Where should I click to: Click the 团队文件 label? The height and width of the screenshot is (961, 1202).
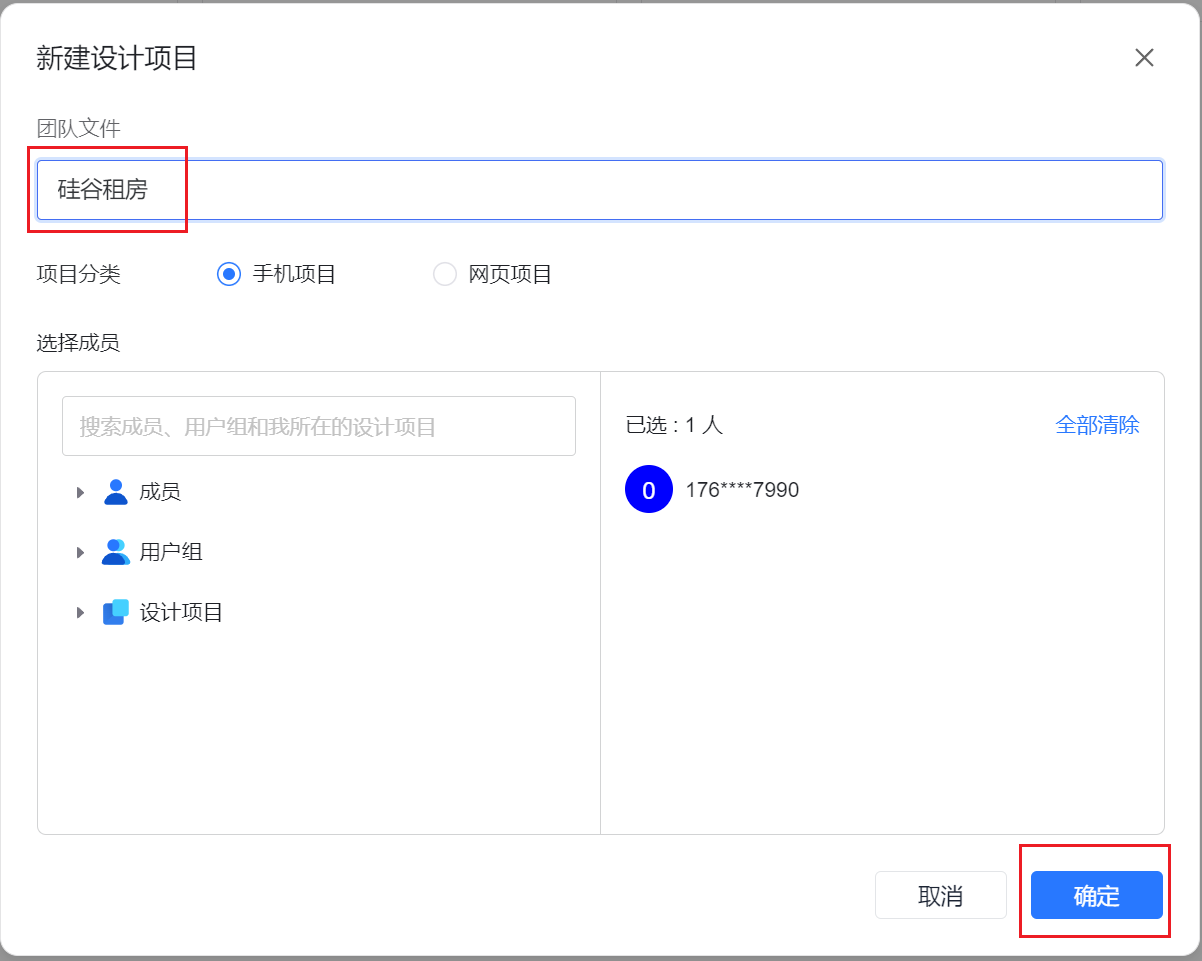coord(78,128)
